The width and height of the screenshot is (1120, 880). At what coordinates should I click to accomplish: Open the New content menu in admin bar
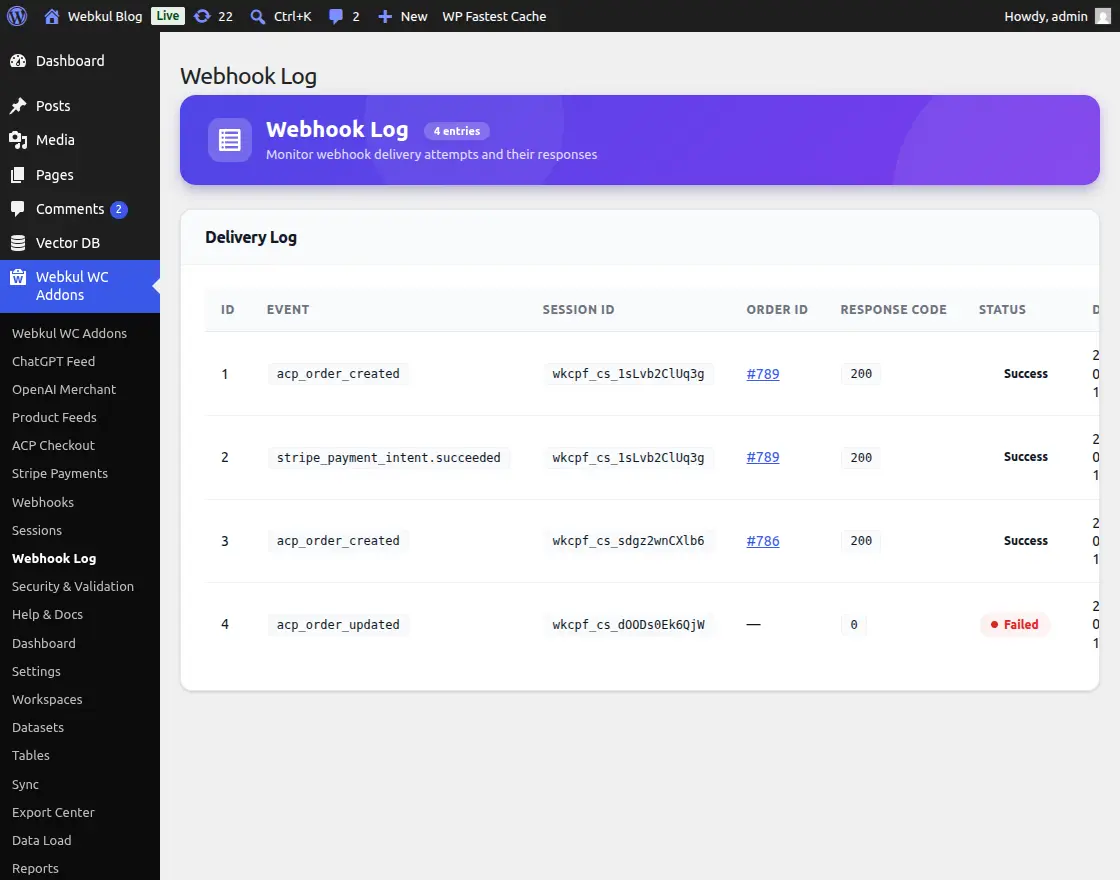click(x=401, y=16)
